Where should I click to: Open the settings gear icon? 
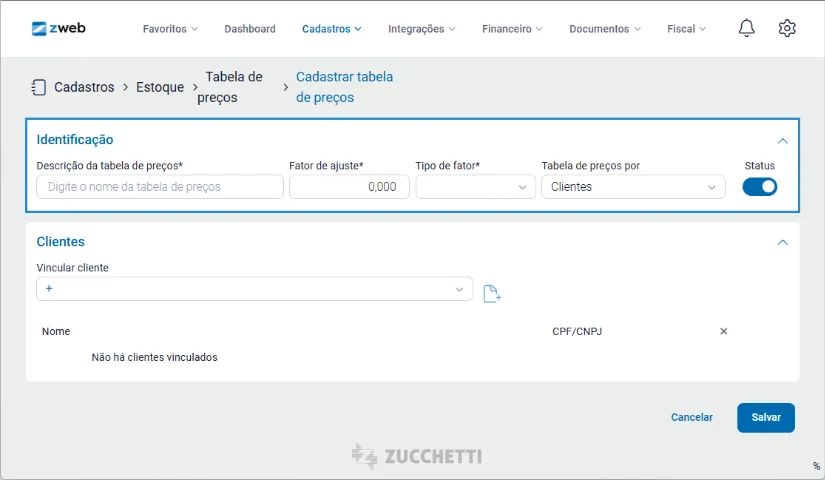coord(787,28)
